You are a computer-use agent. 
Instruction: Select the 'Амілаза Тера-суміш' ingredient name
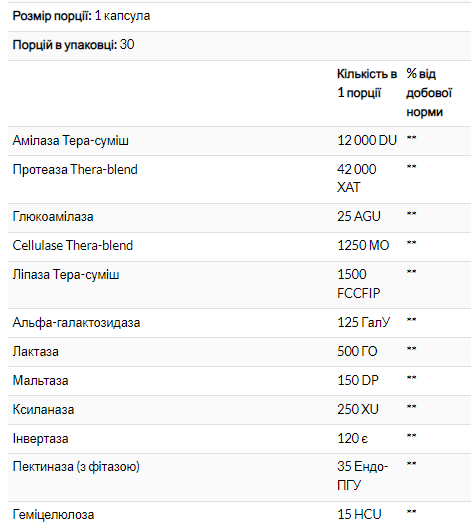71,141
